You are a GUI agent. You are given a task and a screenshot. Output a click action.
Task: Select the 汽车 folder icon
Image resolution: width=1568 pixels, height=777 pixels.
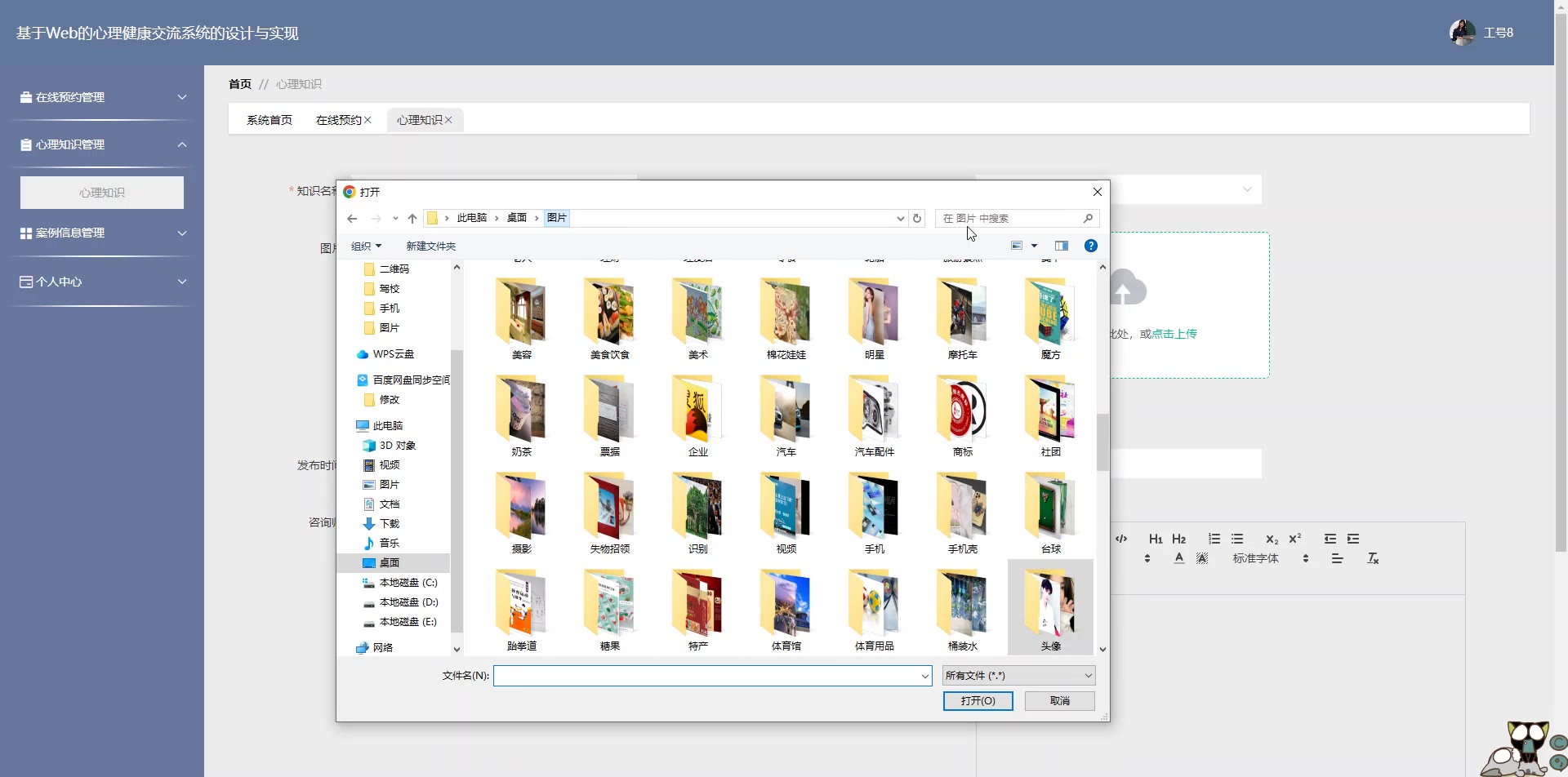coord(786,409)
